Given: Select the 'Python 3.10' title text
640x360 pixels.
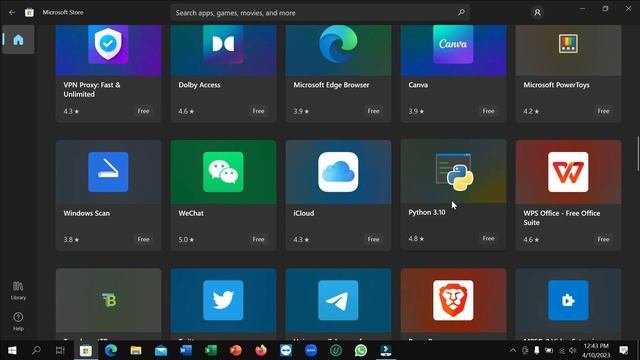Looking at the screenshot, I should coord(427,212).
